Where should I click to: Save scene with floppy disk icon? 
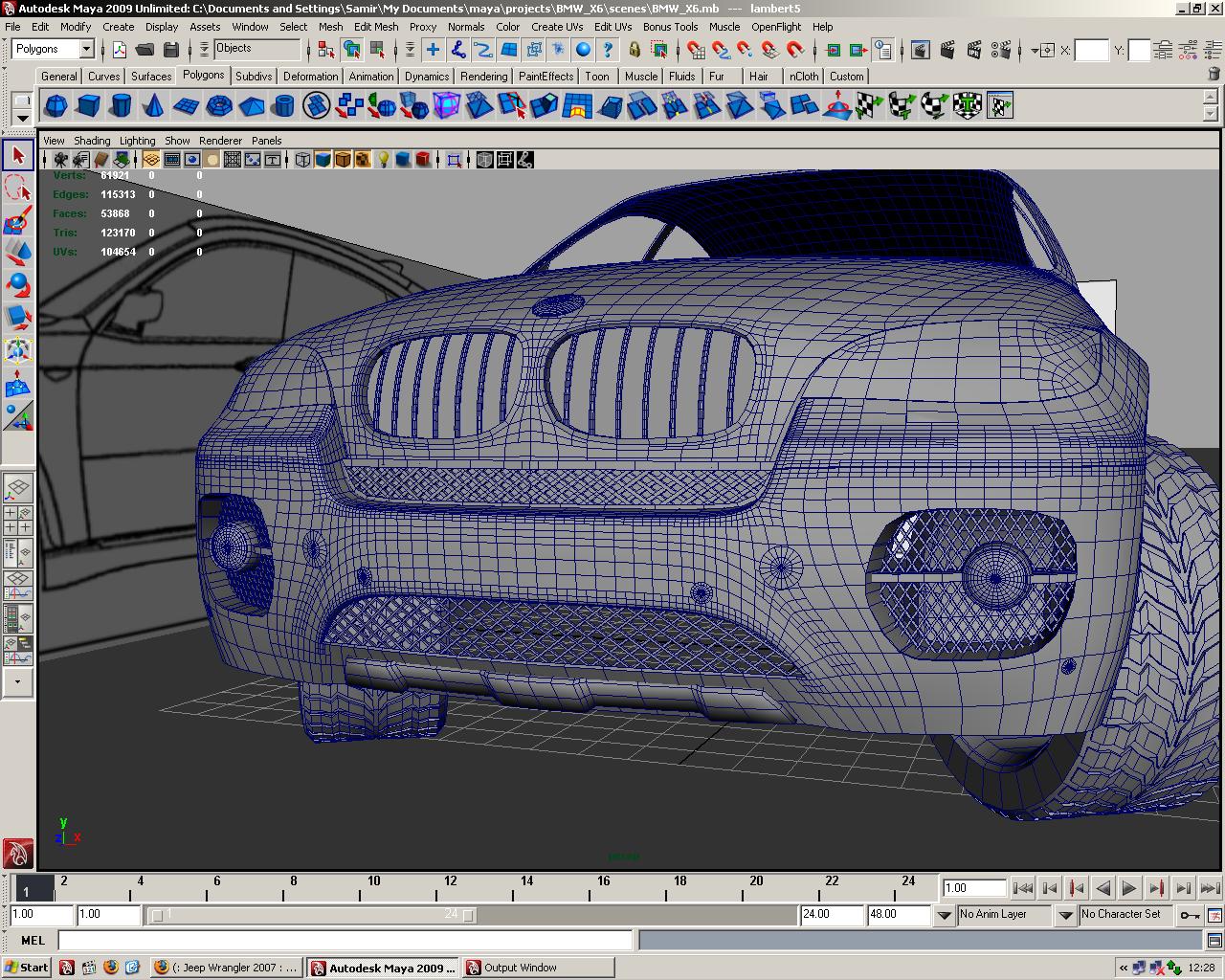171,50
